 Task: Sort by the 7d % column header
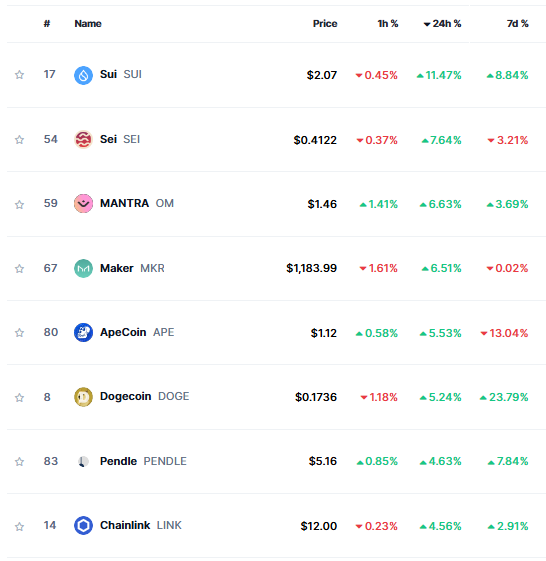coord(517,24)
